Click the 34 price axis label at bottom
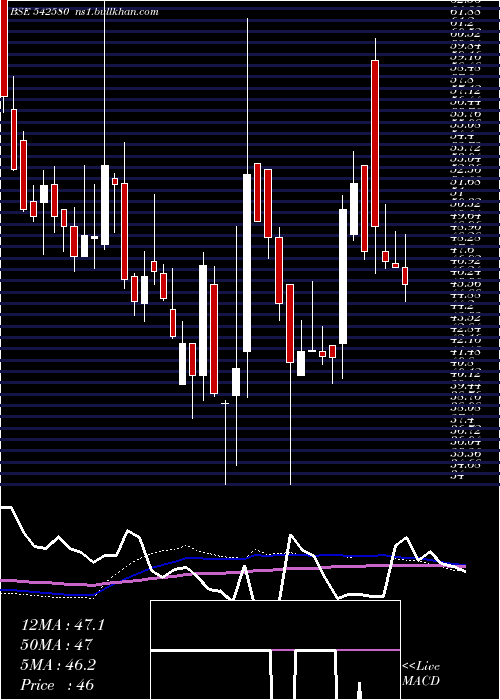The height and width of the screenshot is (700, 500). click(x=455, y=476)
